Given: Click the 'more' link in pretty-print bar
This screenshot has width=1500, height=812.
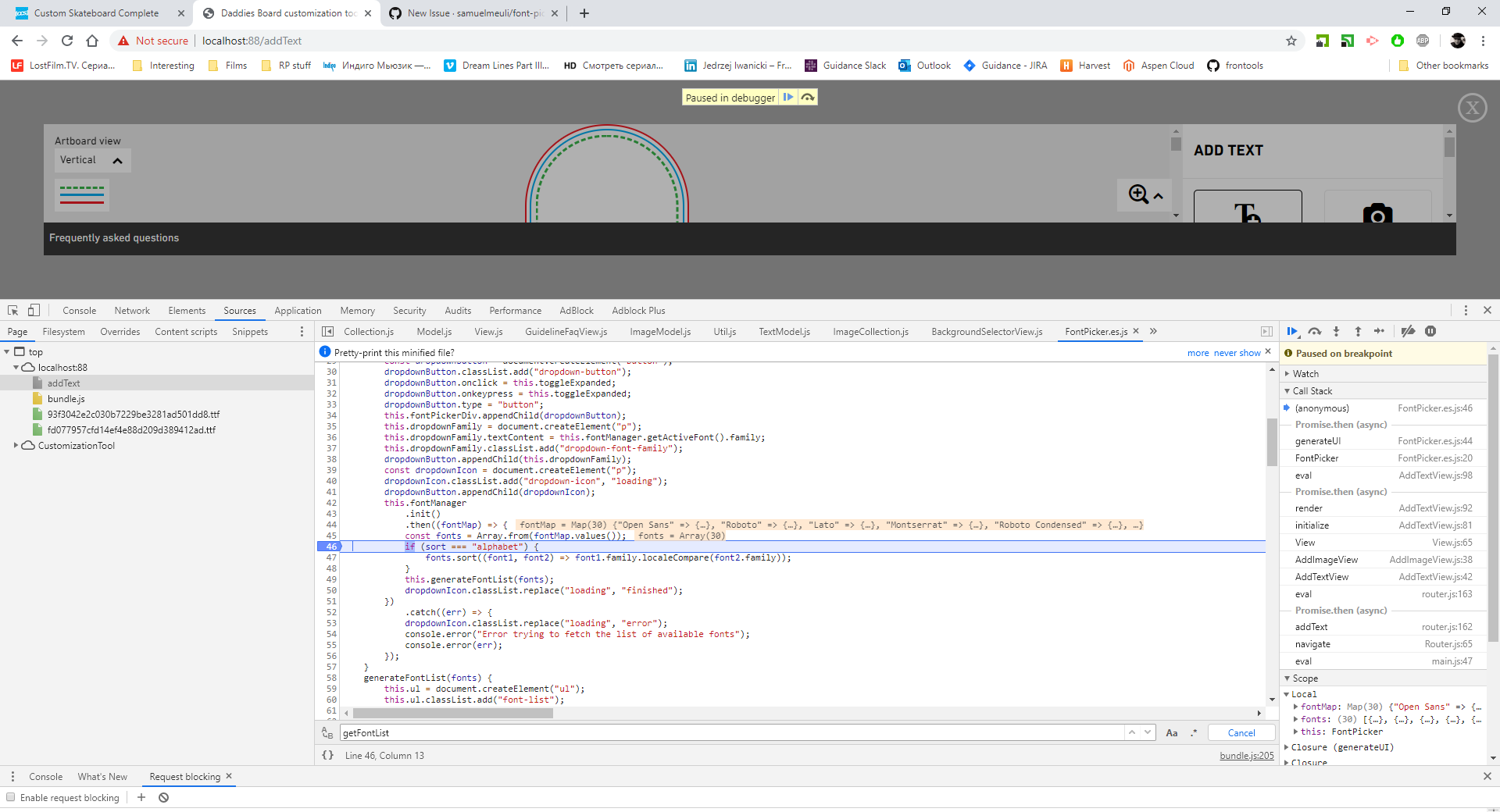Looking at the screenshot, I should pyautogui.click(x=1198, y=353).
